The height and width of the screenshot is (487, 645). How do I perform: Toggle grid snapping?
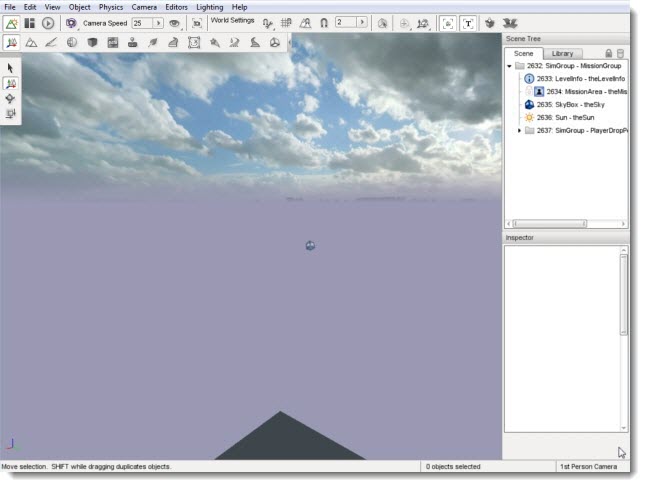click(286, 23)
